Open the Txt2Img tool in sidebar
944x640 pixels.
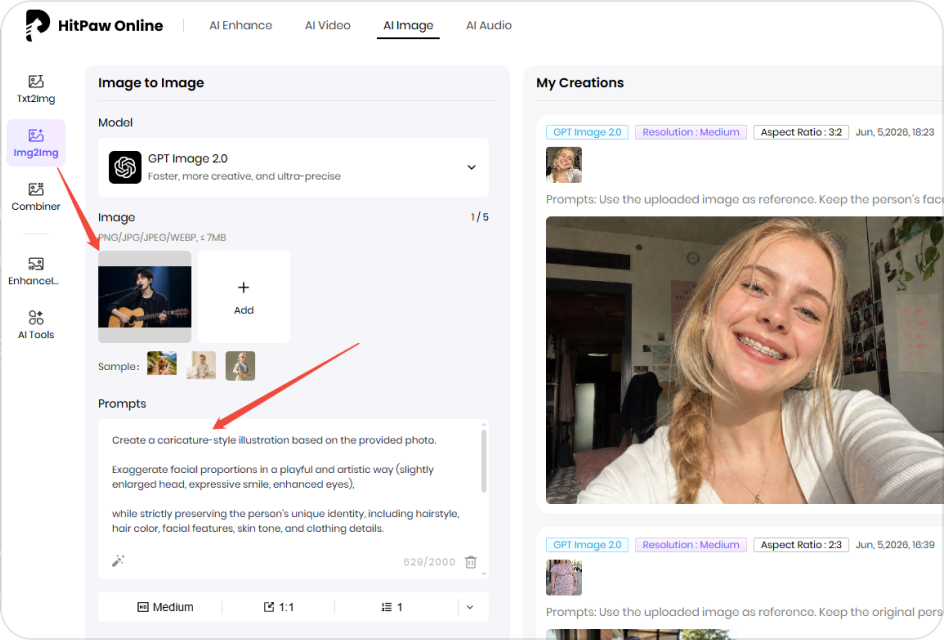[36, 89]
